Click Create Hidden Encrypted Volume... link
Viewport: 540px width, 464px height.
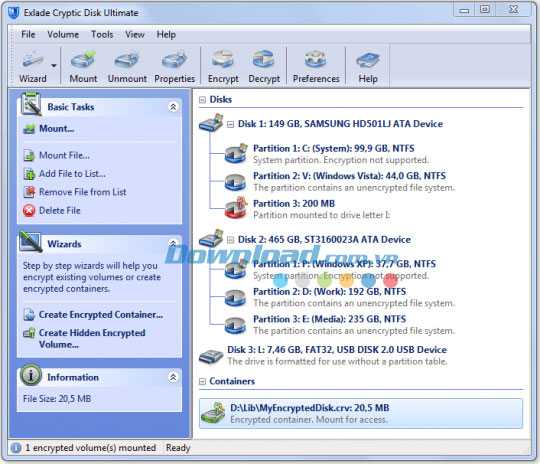point(92,338)
